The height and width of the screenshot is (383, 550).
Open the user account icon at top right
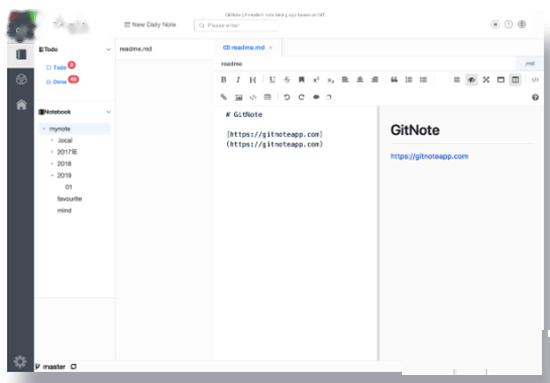click(x=522, y=24)
